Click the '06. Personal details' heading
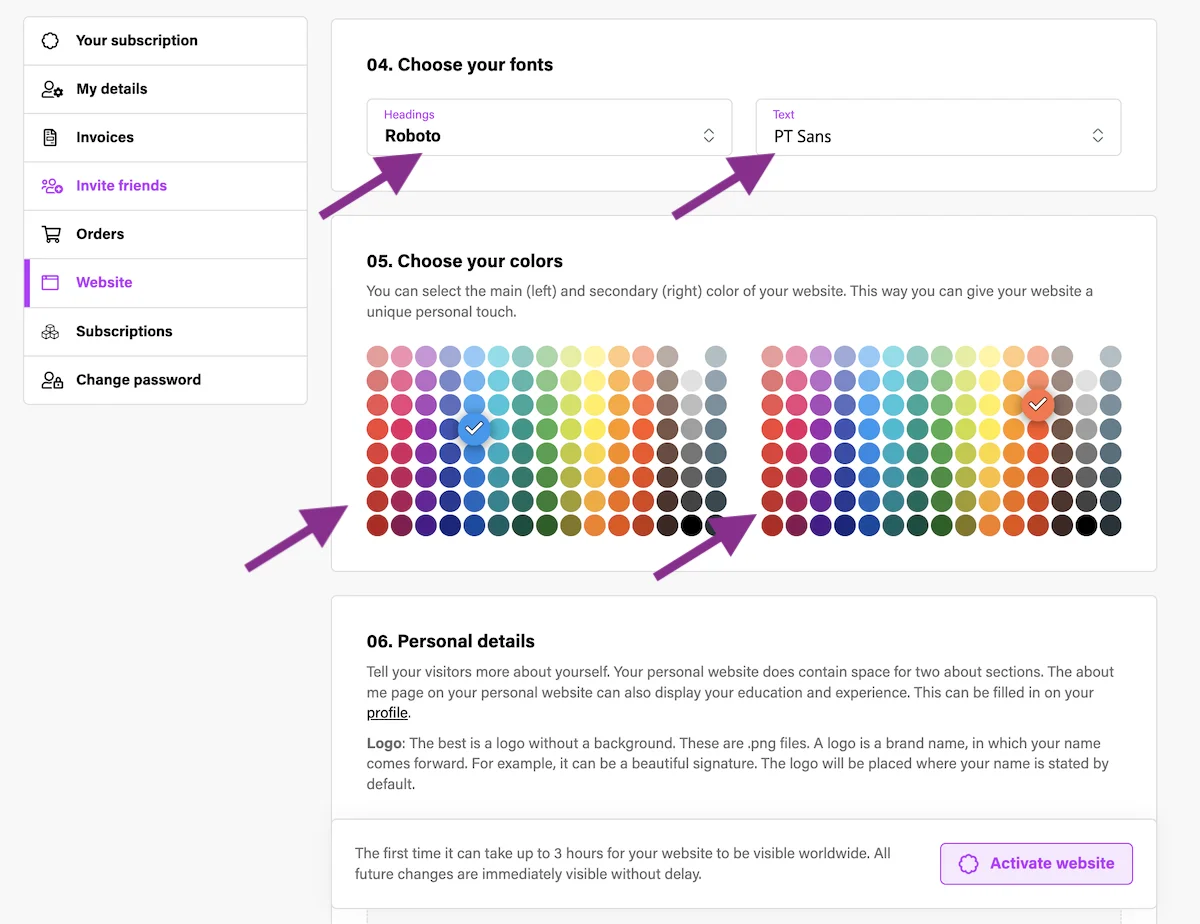1200x924 pixels. pos(451,641)
